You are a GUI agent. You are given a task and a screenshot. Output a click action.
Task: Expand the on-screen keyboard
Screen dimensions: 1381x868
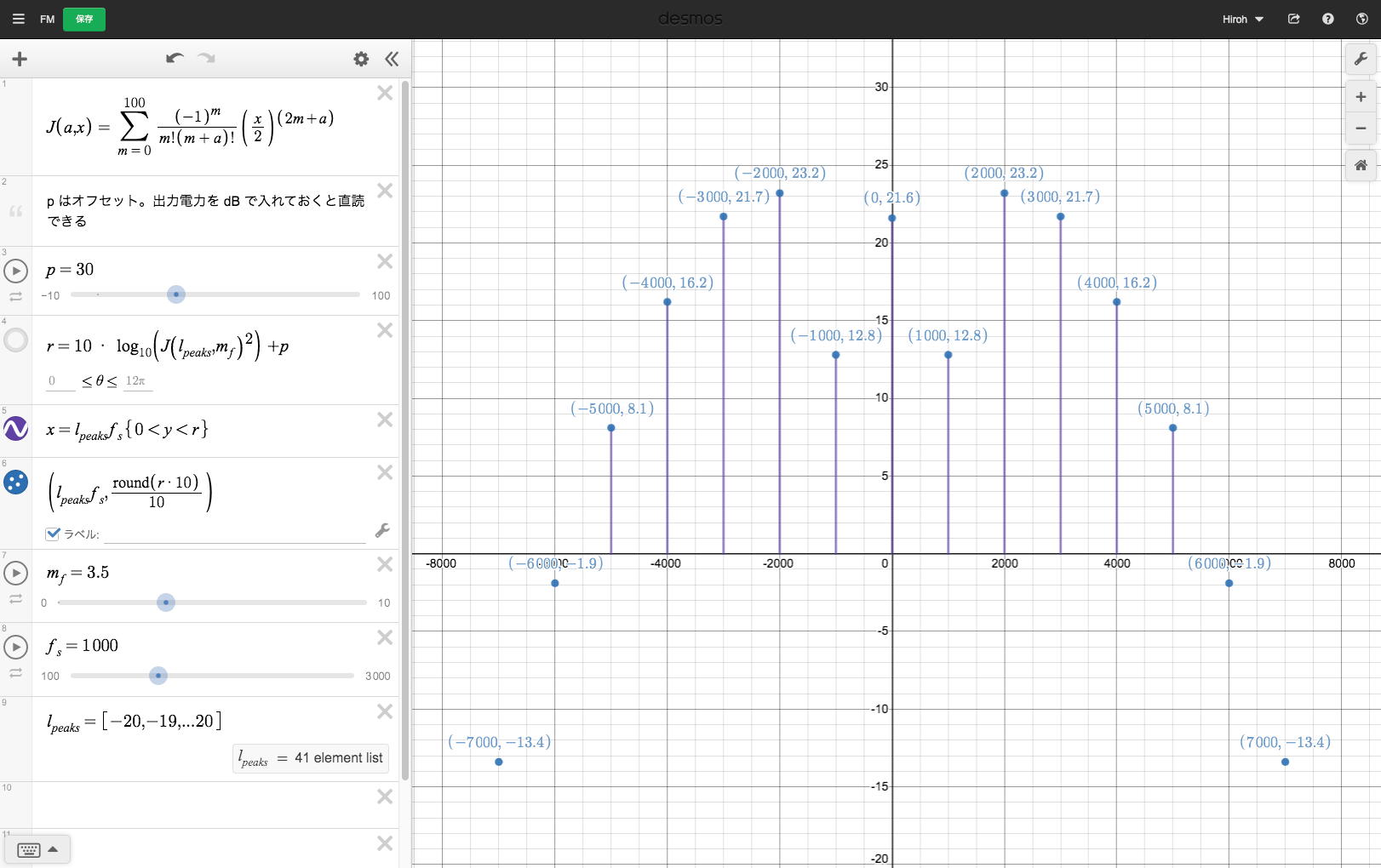coord(38,849)
